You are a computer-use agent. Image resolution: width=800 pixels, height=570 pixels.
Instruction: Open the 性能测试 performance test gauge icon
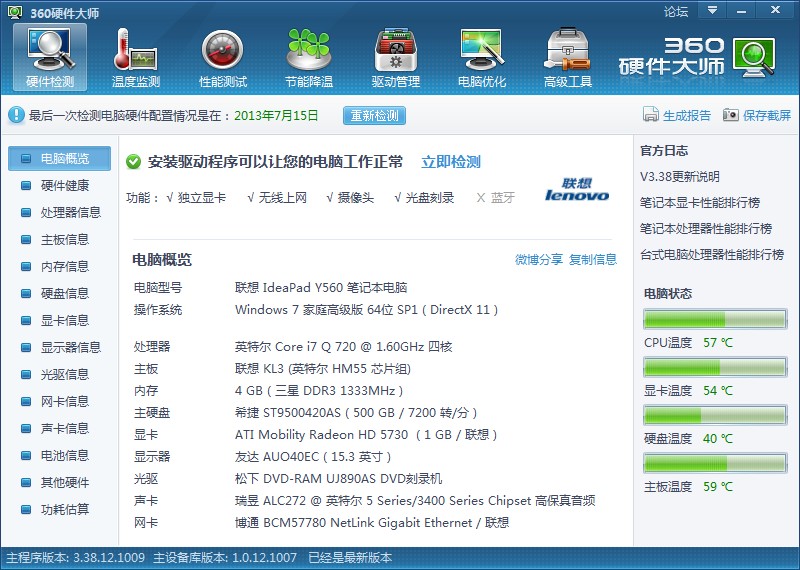click(x=222, y=52)
